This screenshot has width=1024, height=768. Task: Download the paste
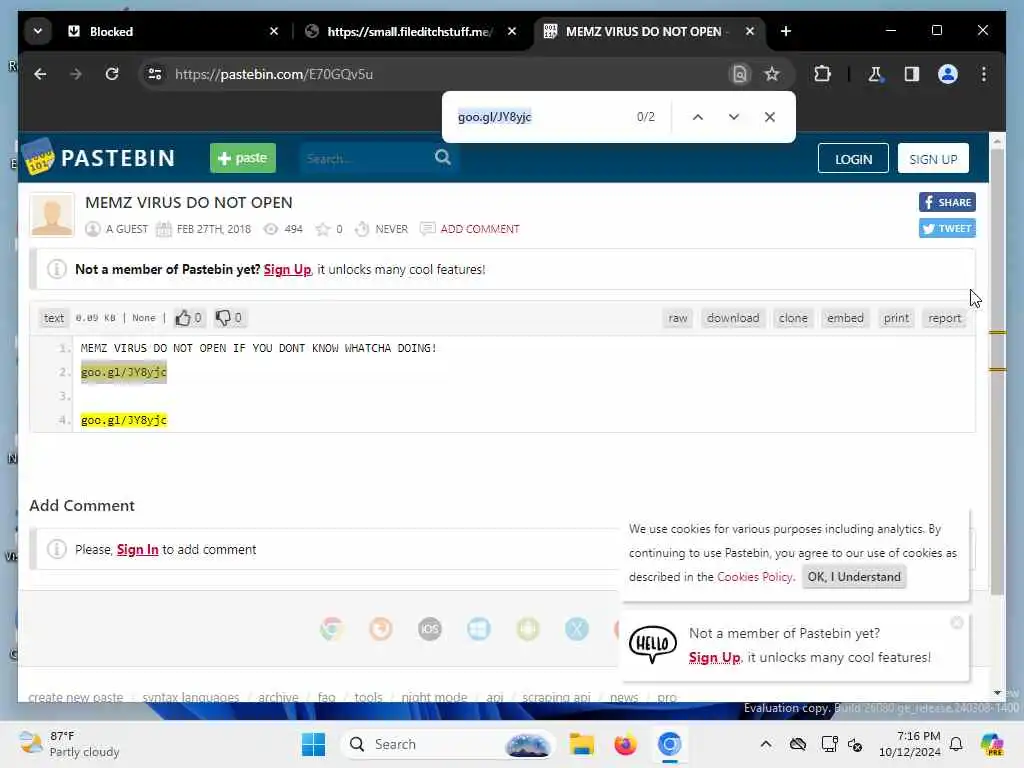[x=733, y=318]
